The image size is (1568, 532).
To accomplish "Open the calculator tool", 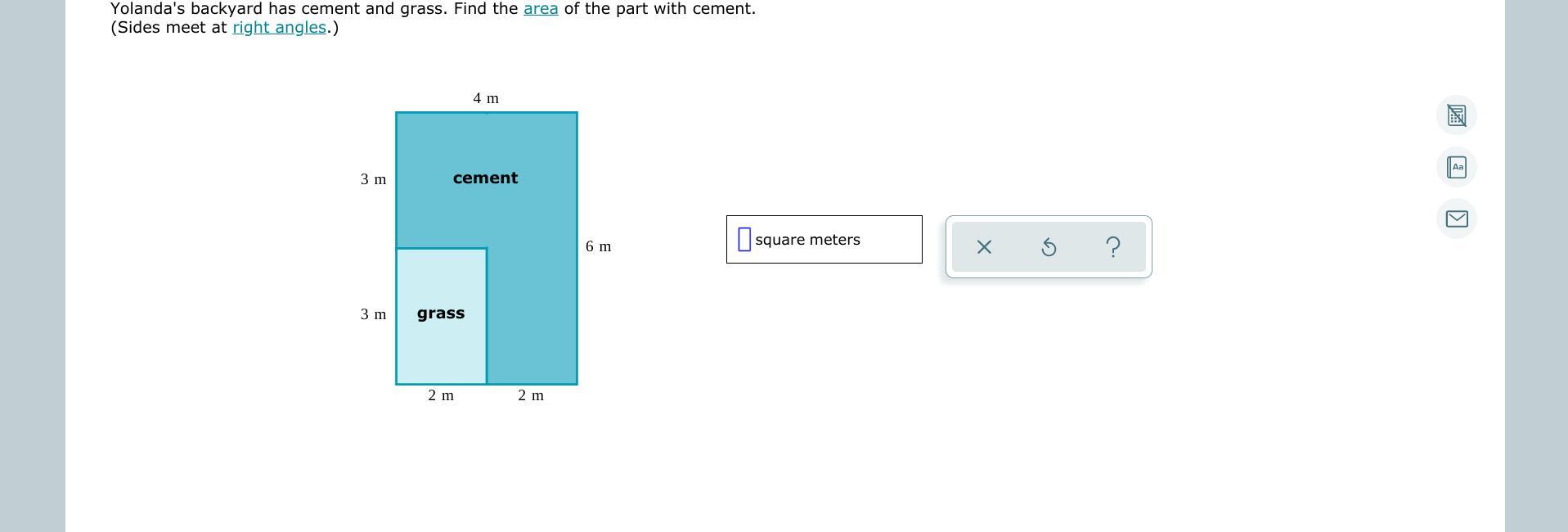I will 1456,115.
